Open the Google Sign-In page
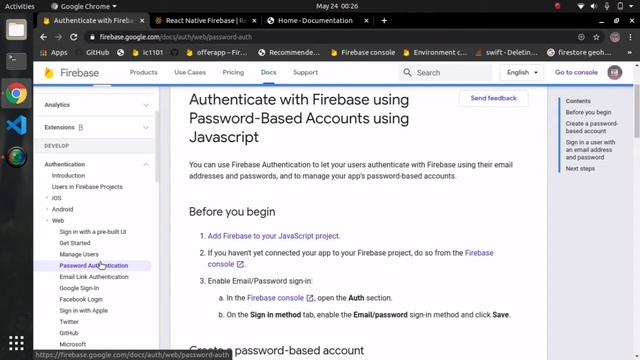Viewport: 640px width, 360px height. pos(79,288)
